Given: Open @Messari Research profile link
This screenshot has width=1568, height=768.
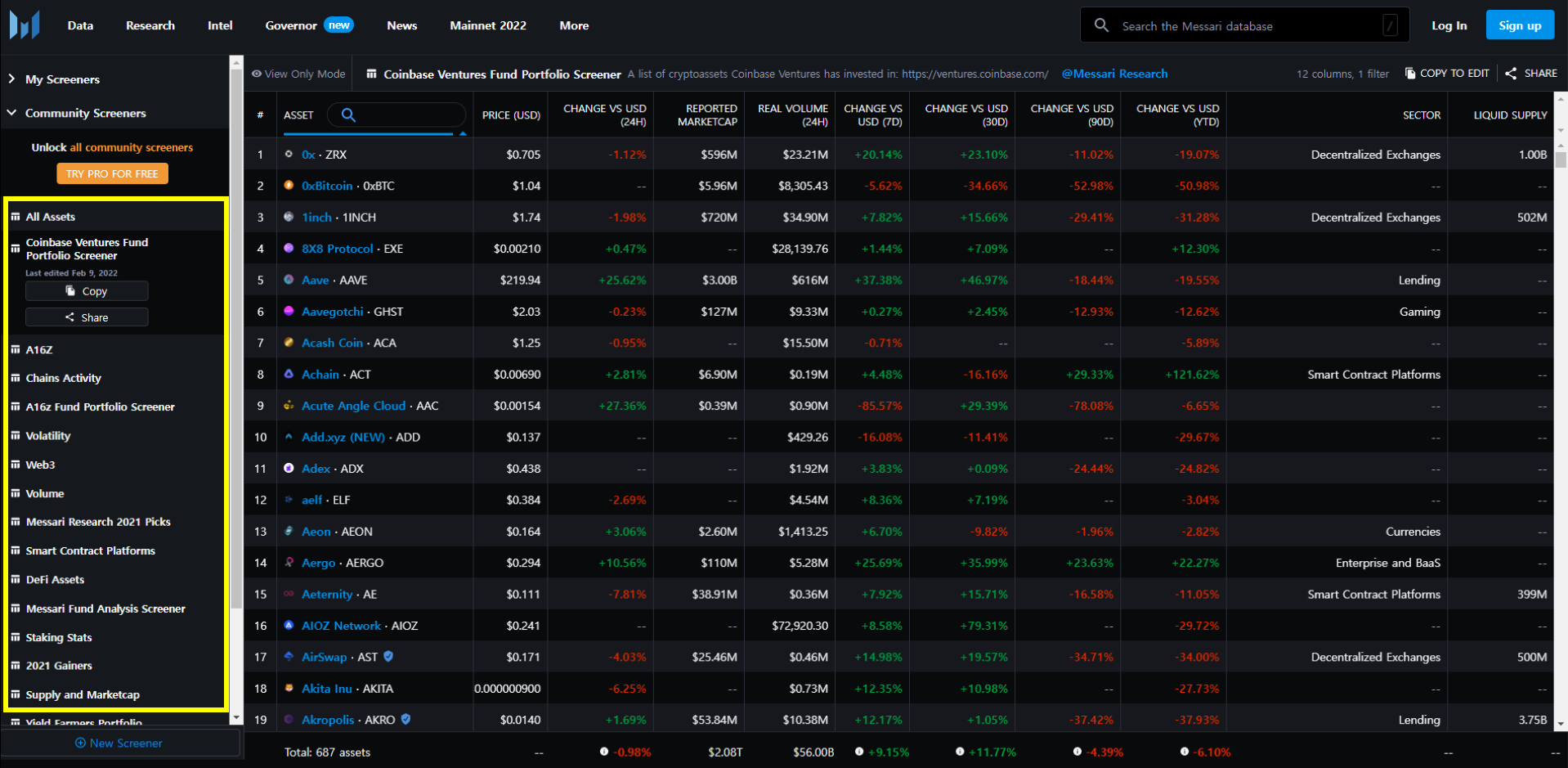Looking at the screenshot, I should pyautogui.click(x=1114, y=74).
